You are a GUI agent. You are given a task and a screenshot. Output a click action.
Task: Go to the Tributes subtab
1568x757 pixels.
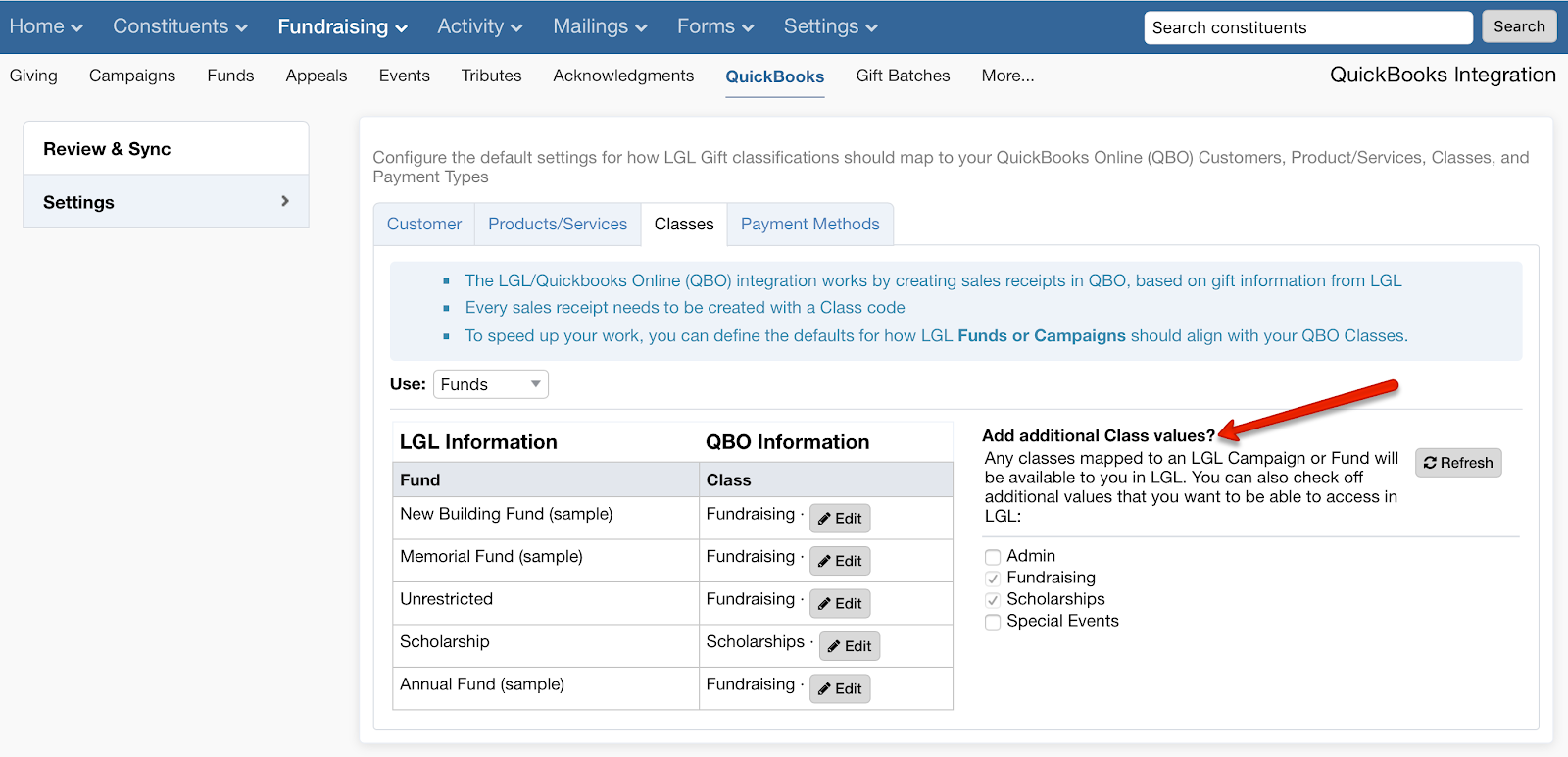click(x=492, y=76)
